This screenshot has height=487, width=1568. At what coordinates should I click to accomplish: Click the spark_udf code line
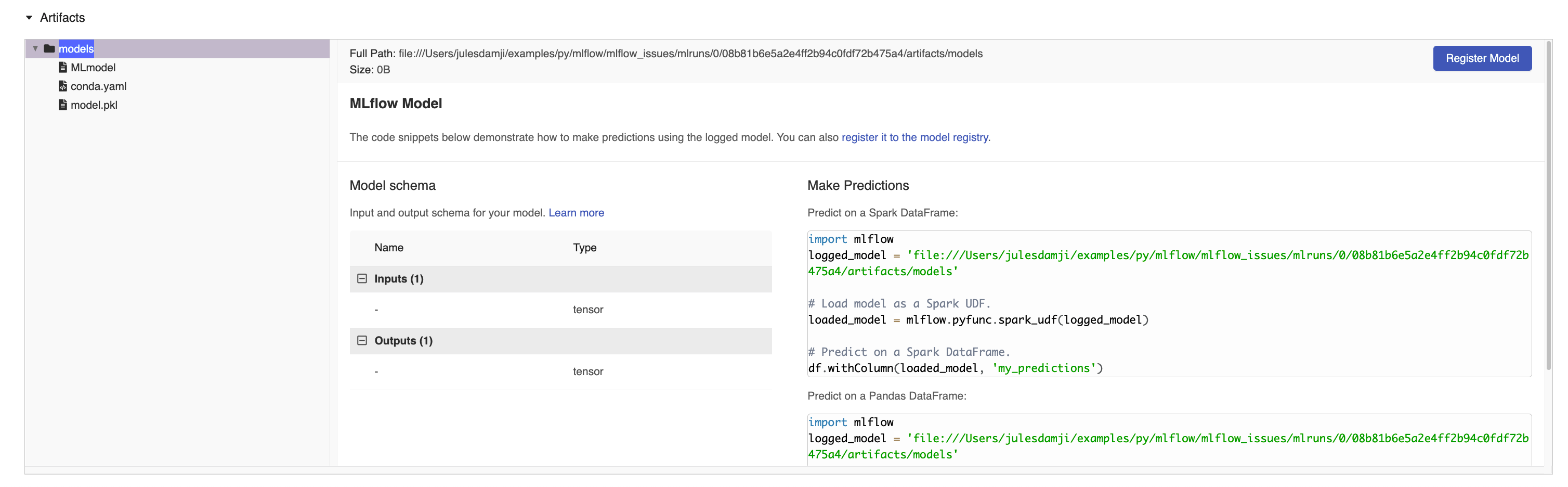(977, 320)
